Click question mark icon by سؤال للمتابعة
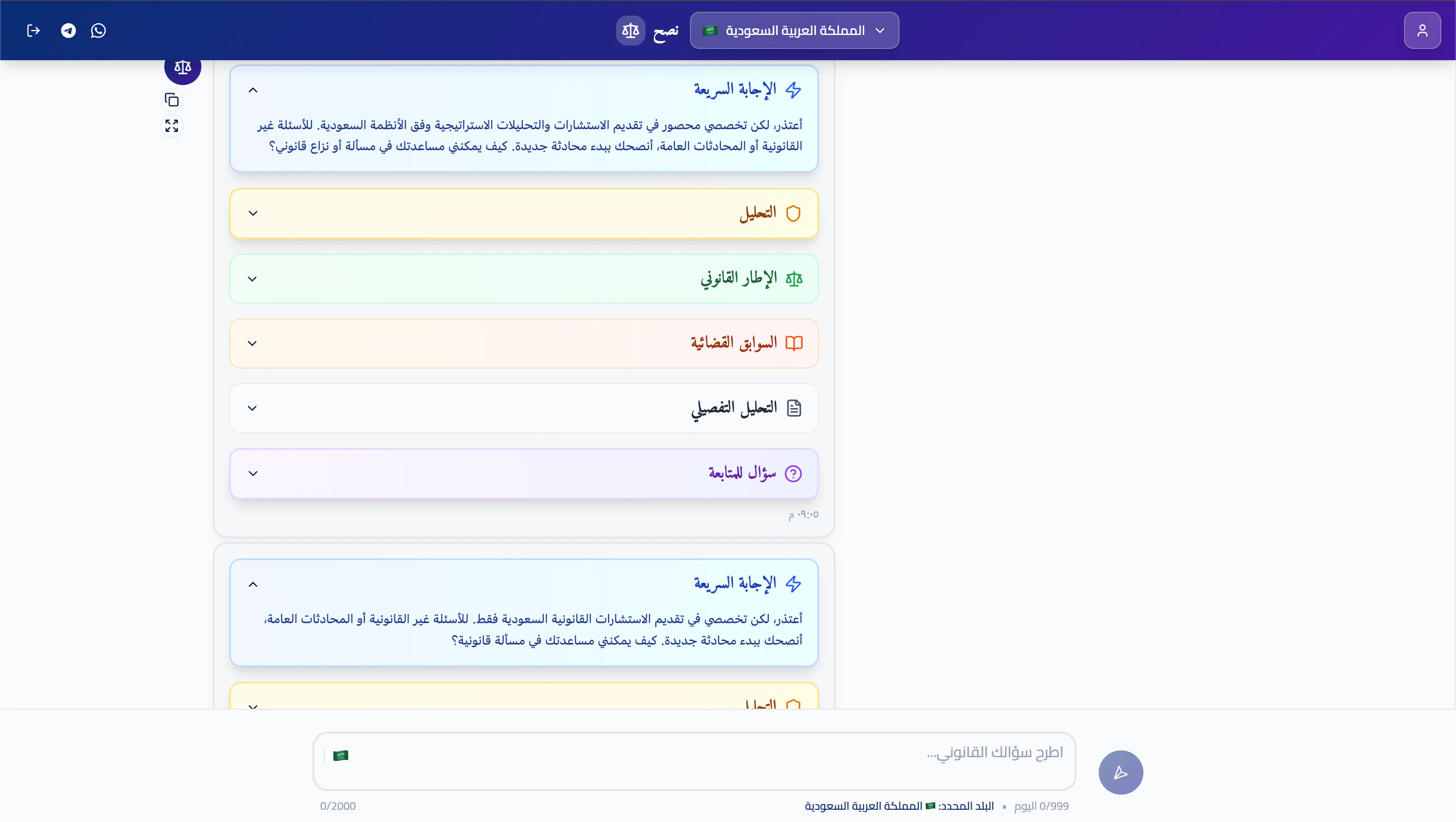This screenshot has height=822, width=1456. (794, 473)
